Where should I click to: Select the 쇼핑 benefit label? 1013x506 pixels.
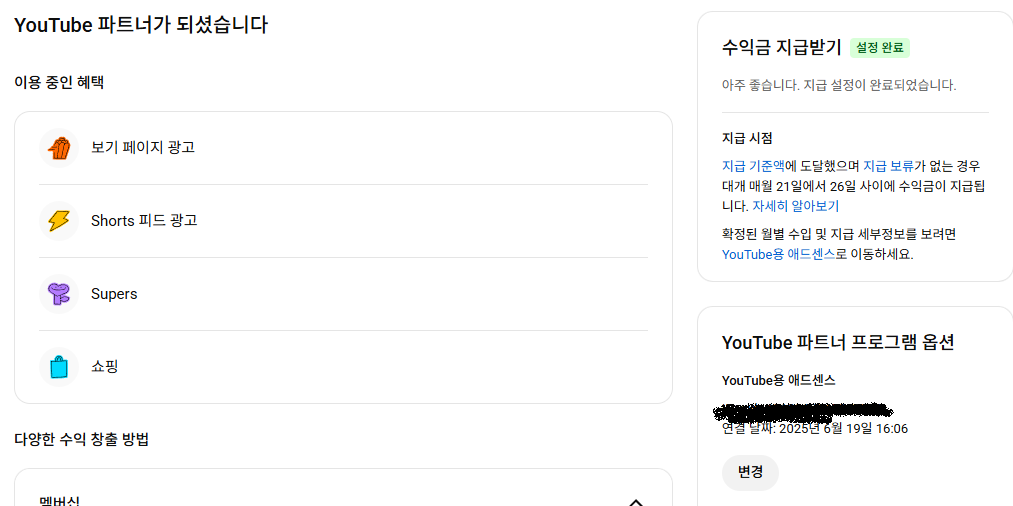[105, 367]
